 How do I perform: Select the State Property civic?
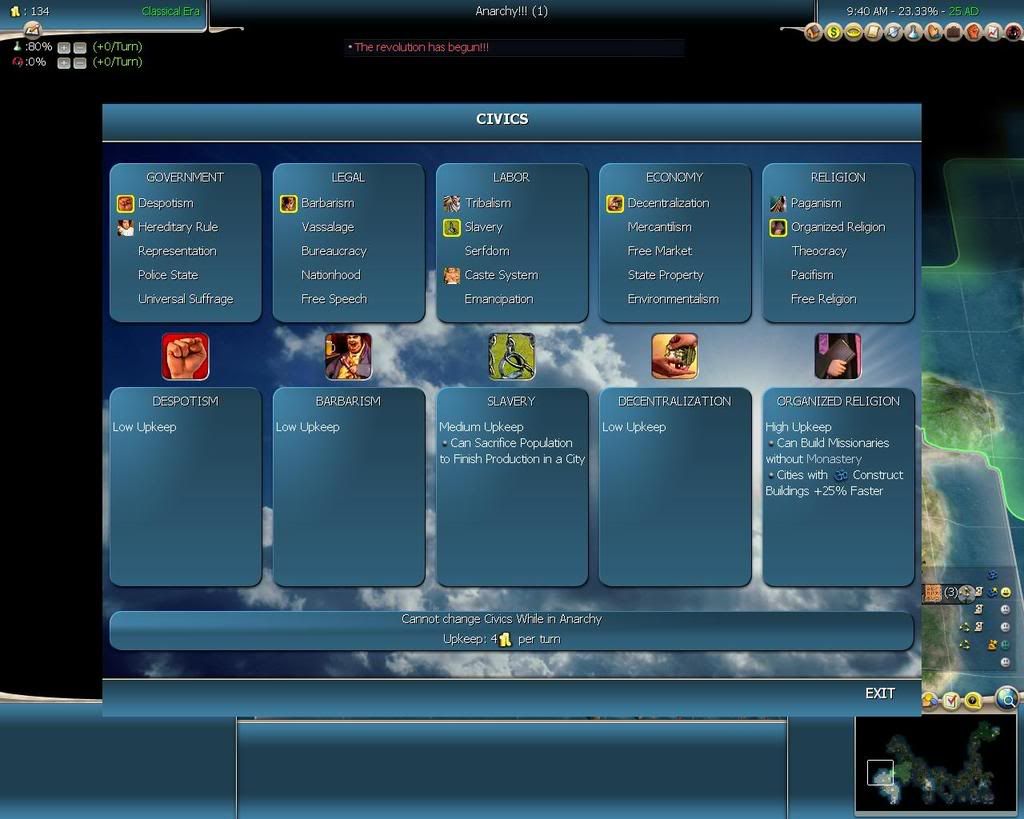pos(665,275)
